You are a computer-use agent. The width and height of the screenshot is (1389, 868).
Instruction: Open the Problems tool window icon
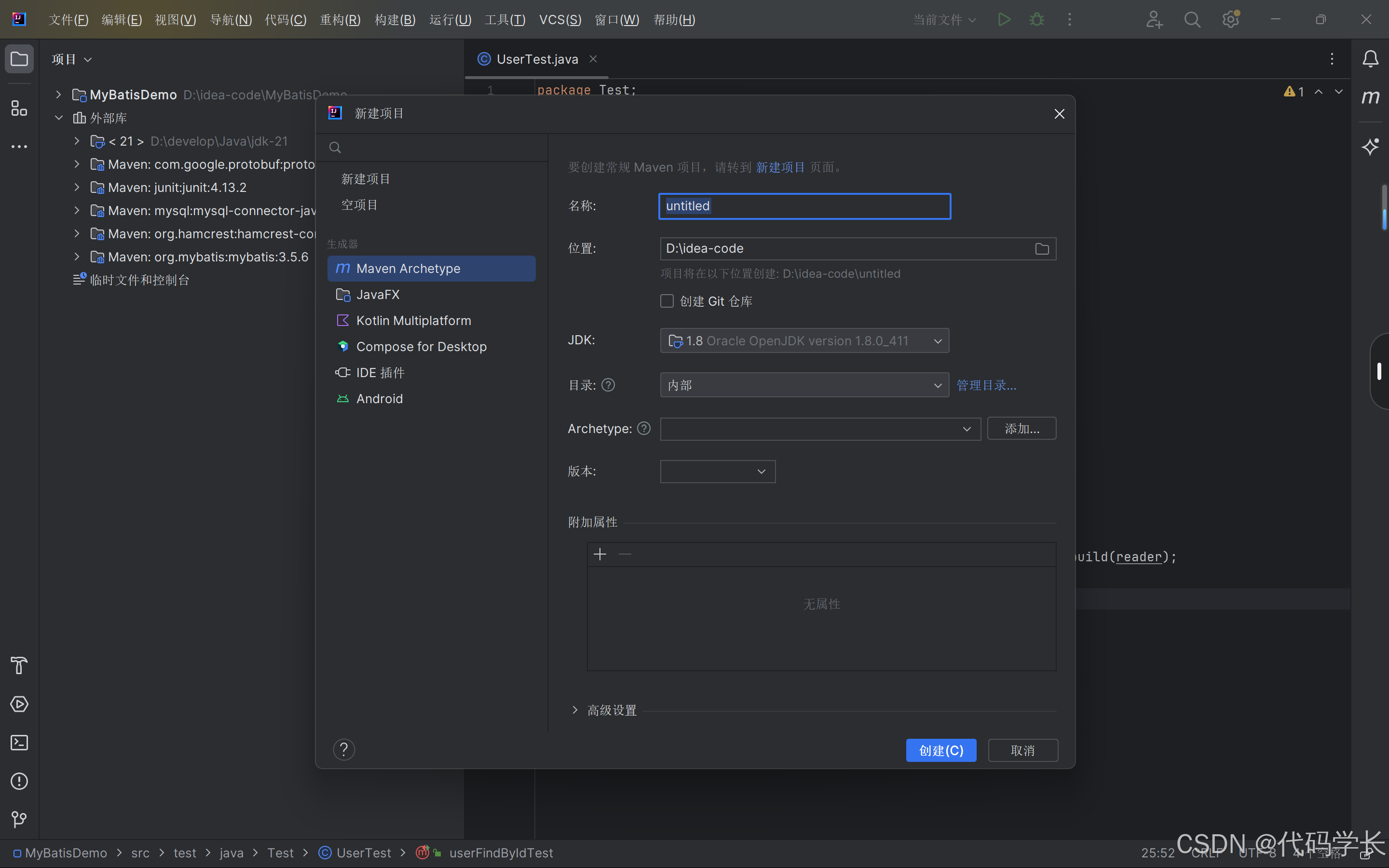click(x=19, y=781)
